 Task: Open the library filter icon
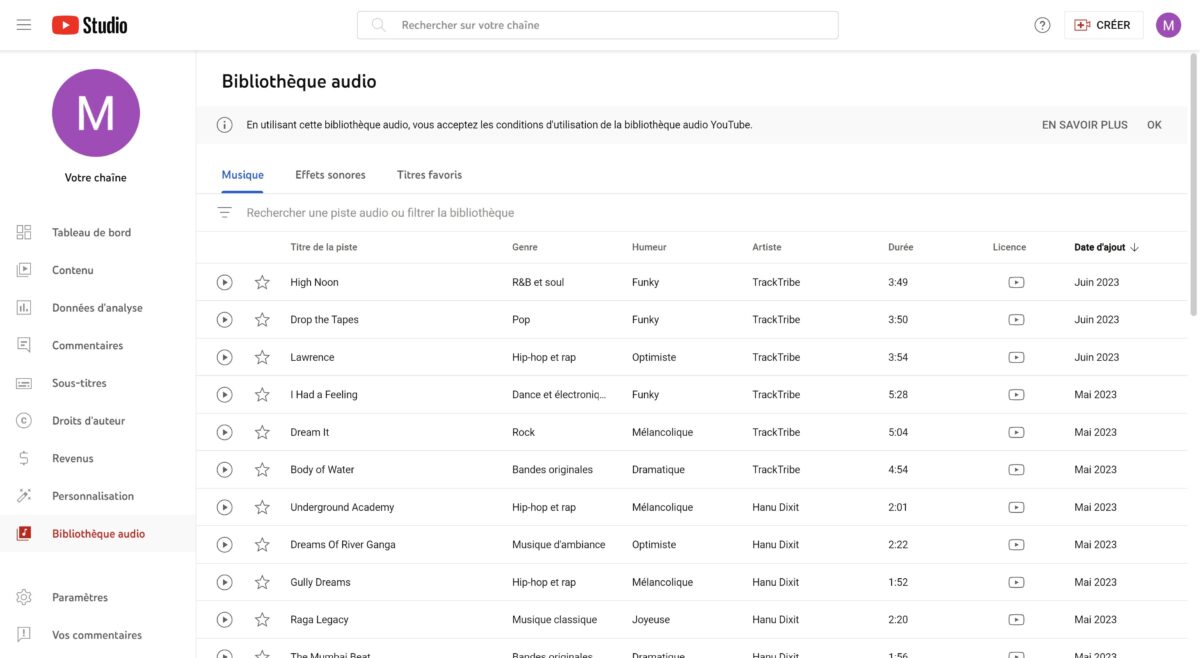225,213
